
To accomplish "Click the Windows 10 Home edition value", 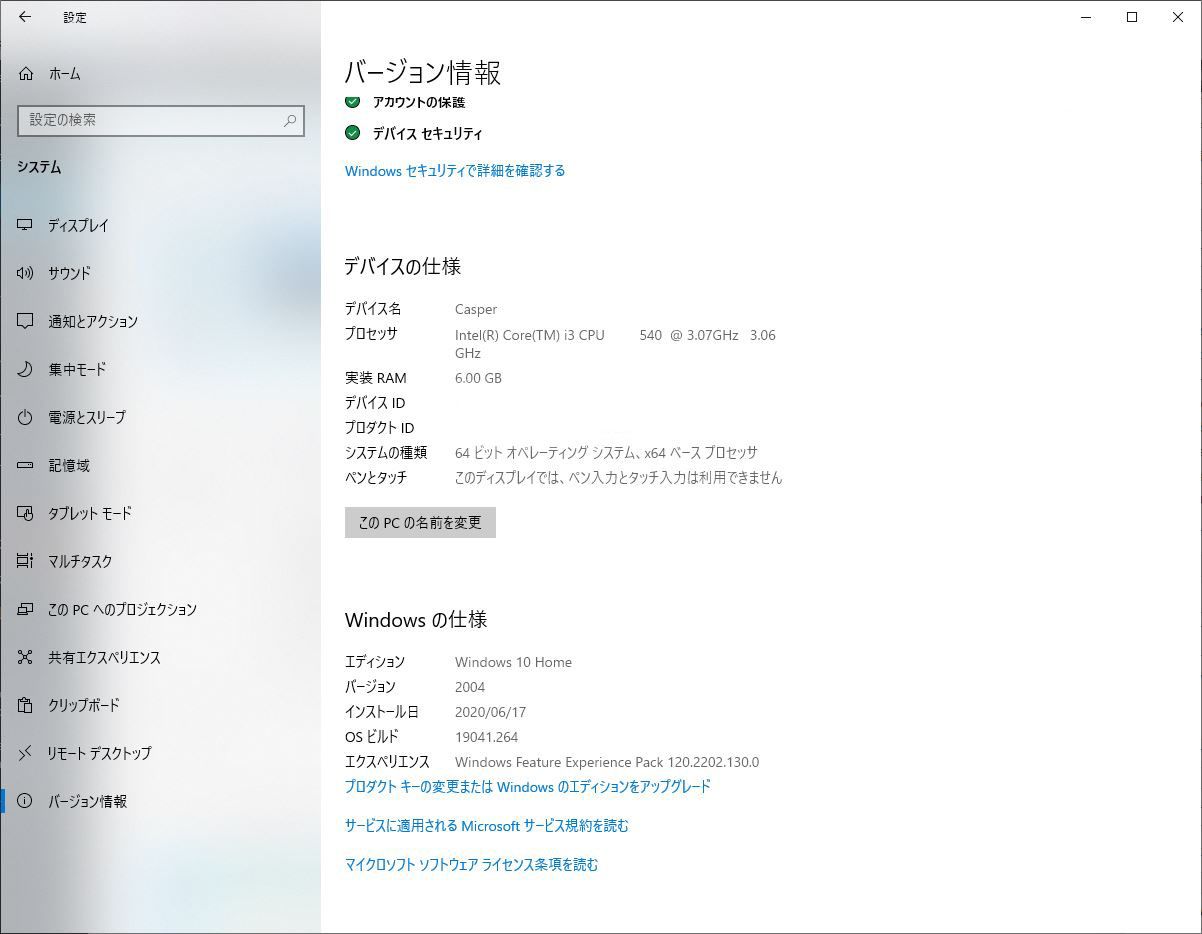I will point(513,662).
